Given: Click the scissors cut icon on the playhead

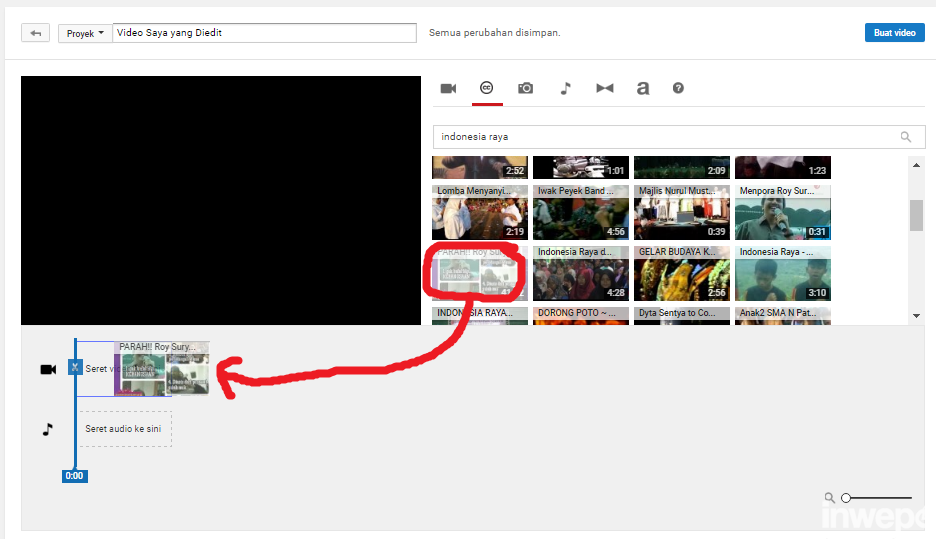Looking at the screenshot, I should click(75, 367).
